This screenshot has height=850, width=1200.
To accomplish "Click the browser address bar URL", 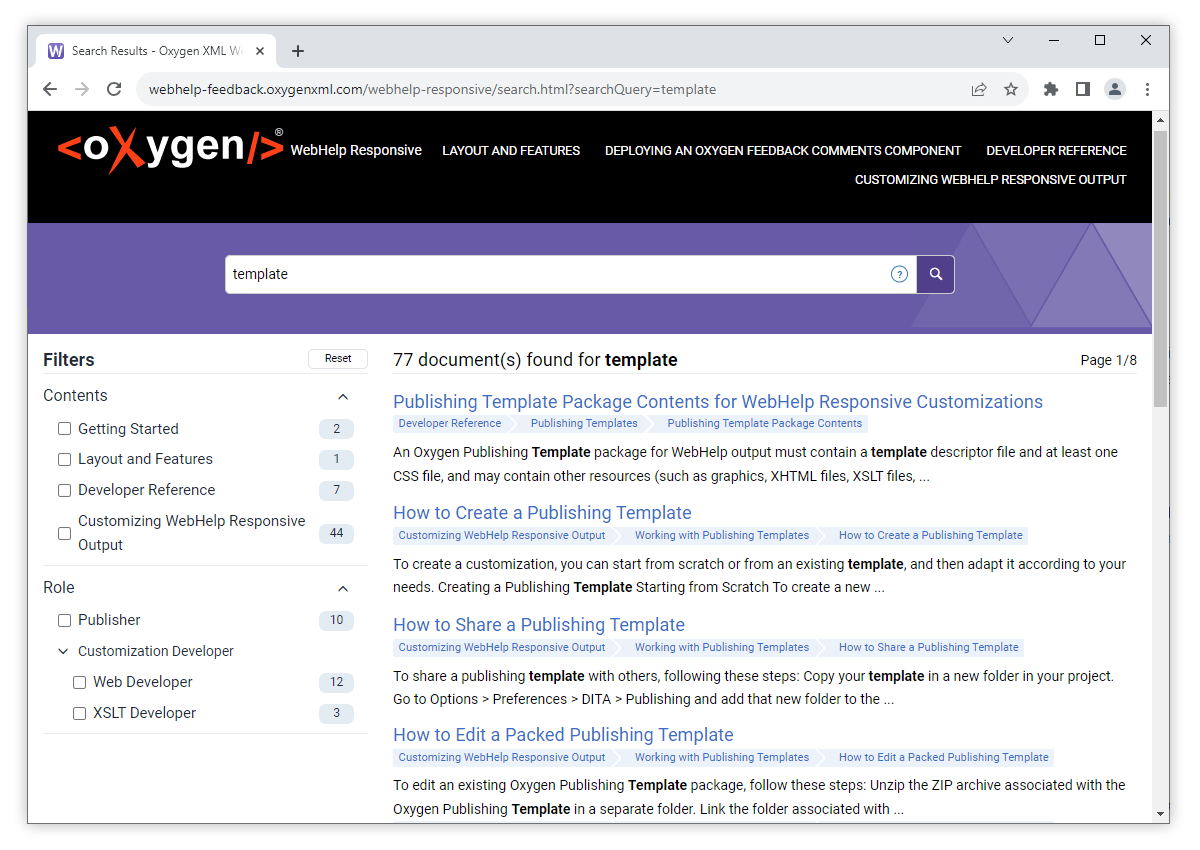I will [433, 89].
